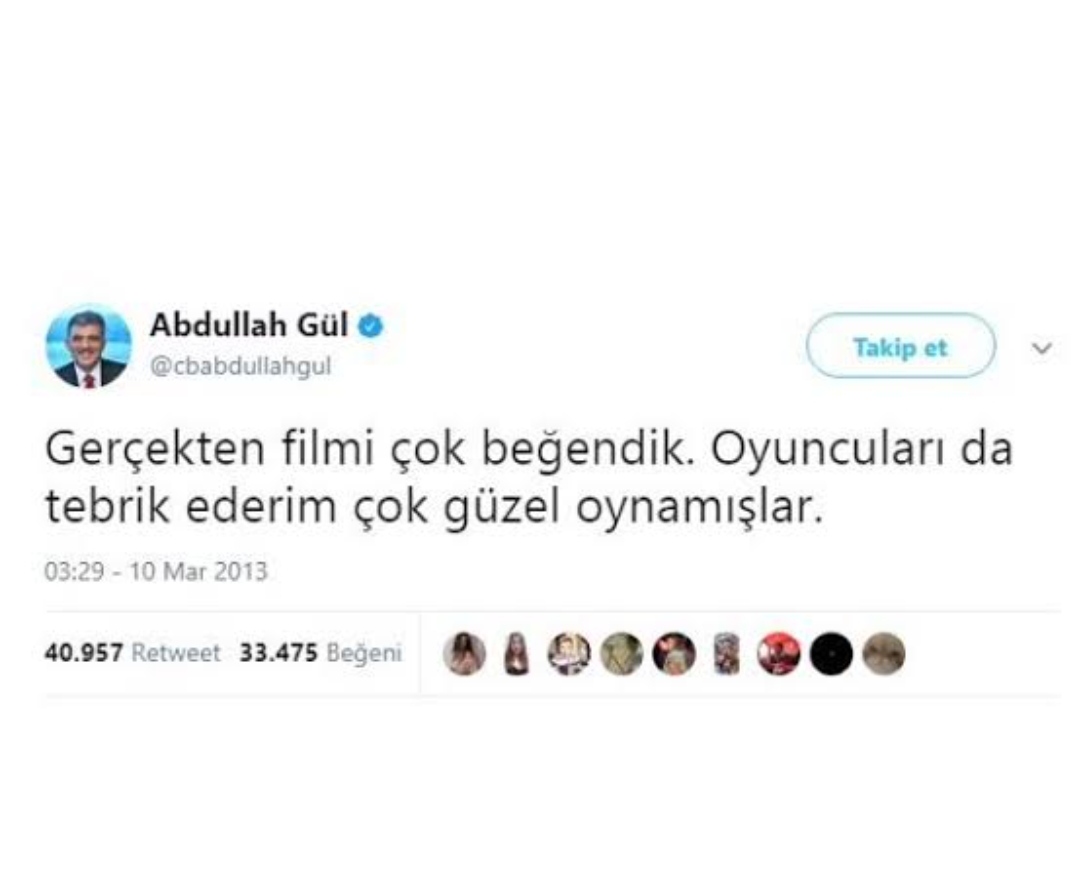Screen dimensions: 1080x880
Task: View the 33.475 Beğeni list
Action: tap(320, 652)
